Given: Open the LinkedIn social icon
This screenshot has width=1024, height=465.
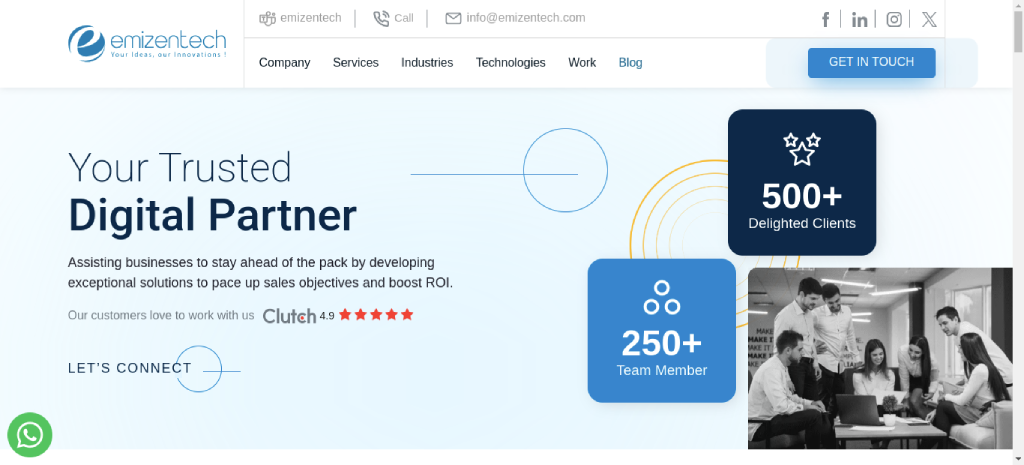Looking at the screenshot, I should tap(859, 19).
